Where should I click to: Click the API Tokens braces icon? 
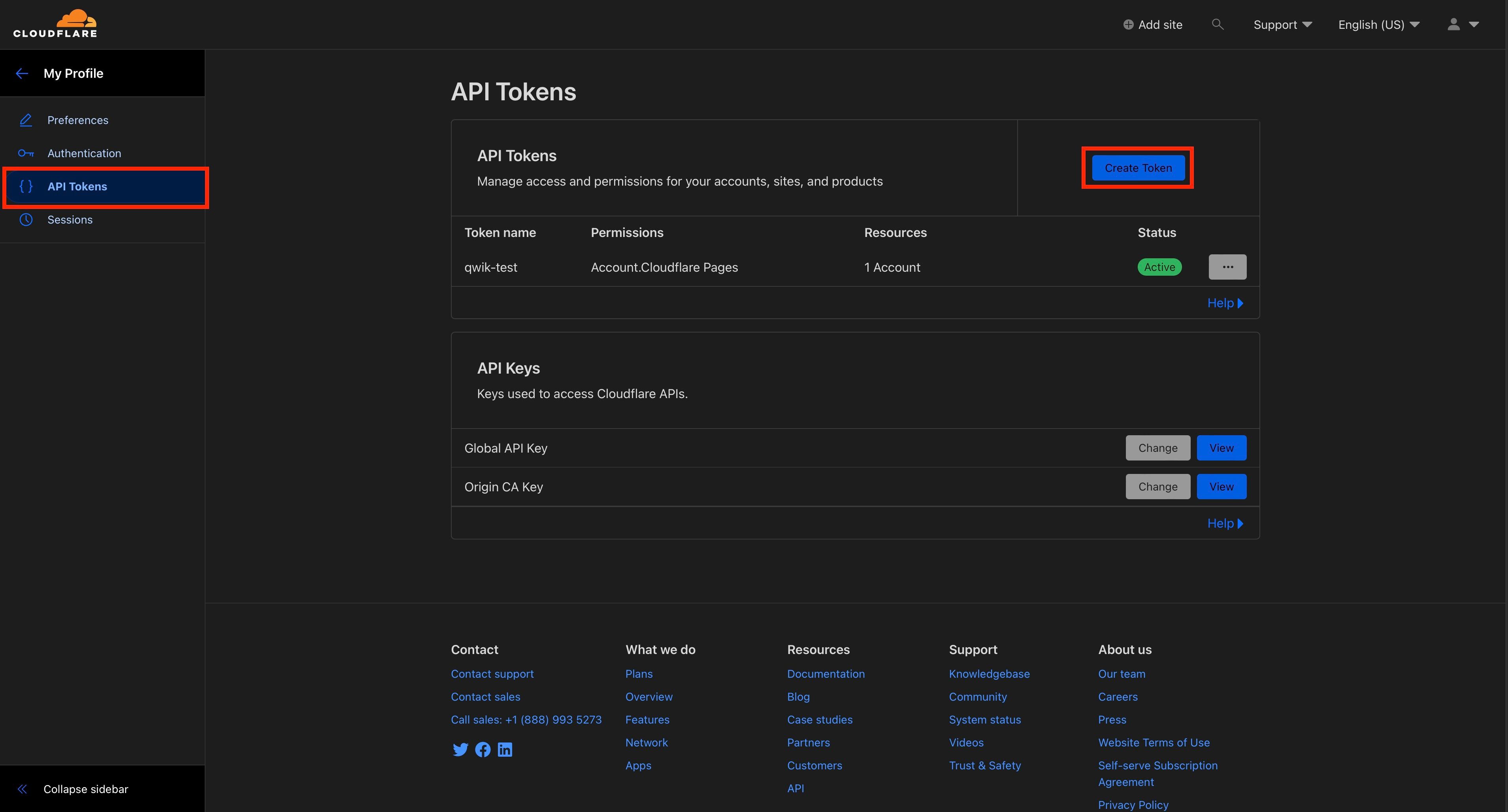pos(26,186)
